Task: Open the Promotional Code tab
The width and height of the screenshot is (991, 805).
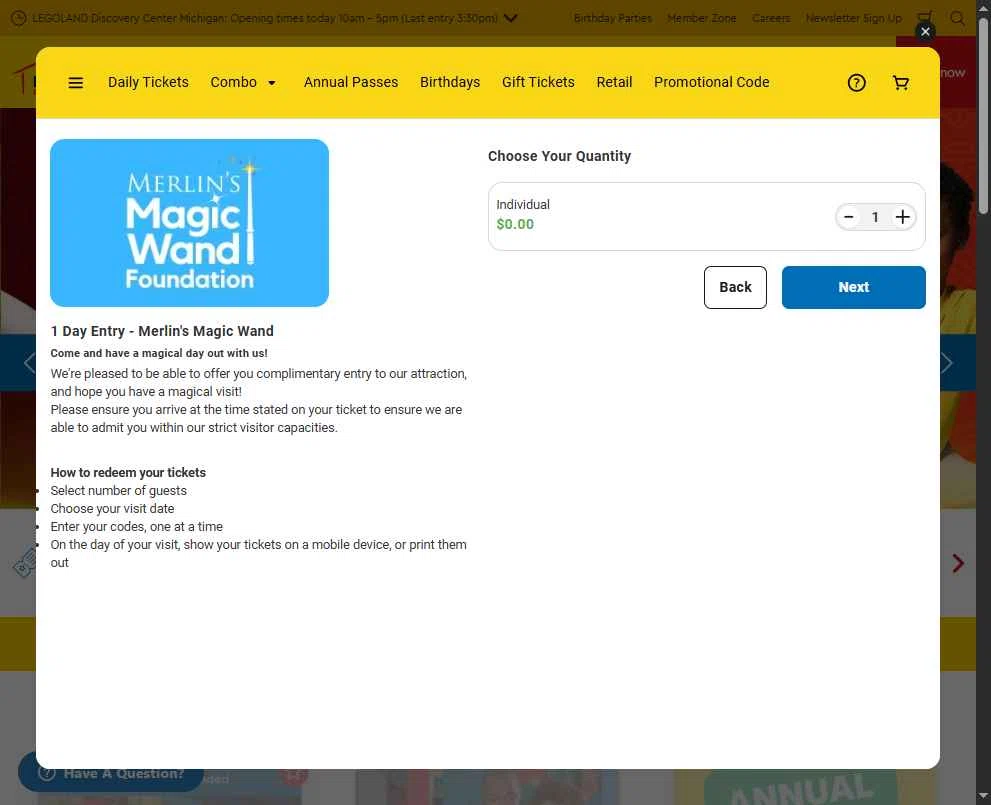Action: click(x=712, y=82)
